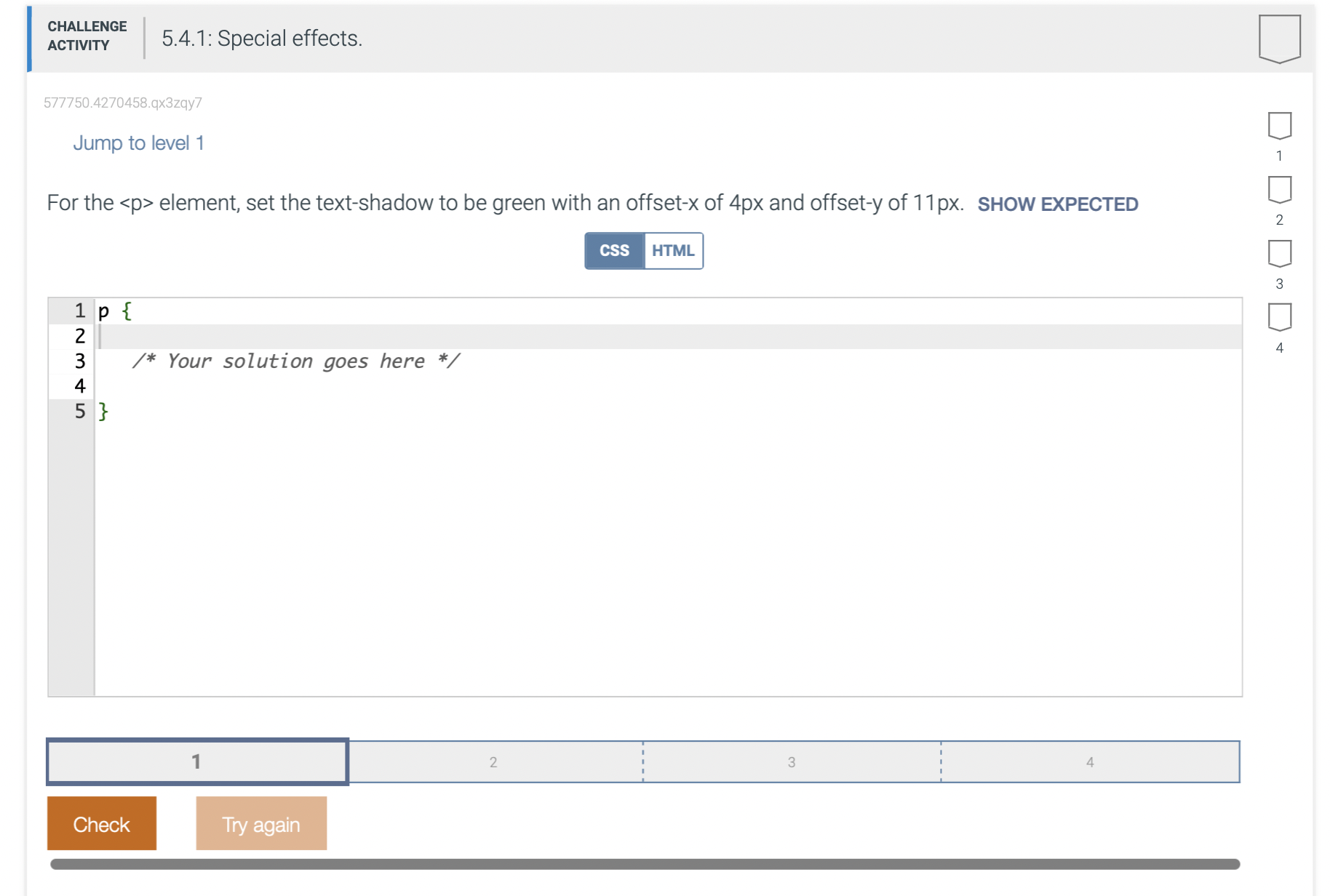Click line number 5 in the editor gutter

click(79, 412)
